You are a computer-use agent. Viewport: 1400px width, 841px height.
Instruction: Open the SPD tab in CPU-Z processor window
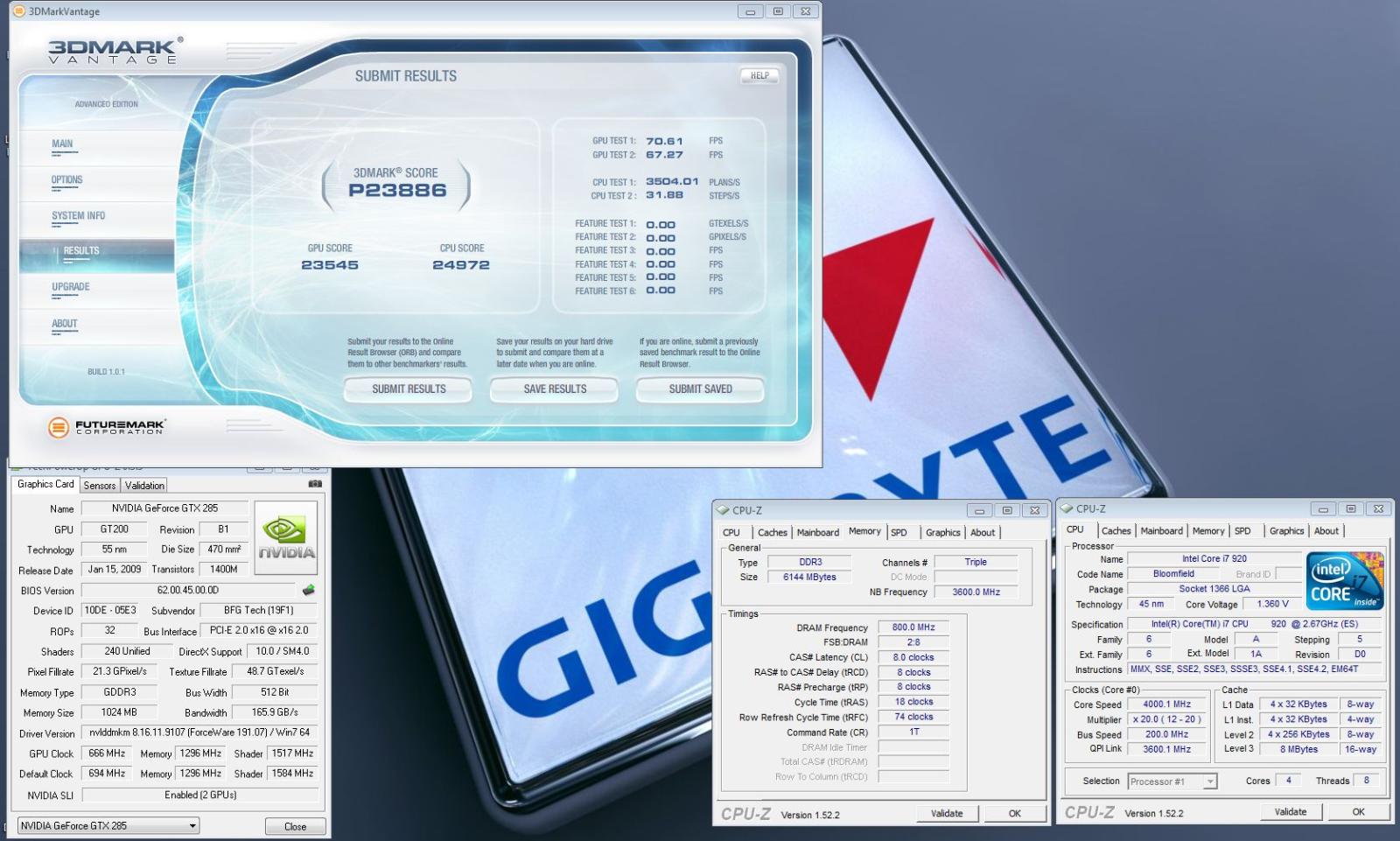pyautogui.click(x=1243, y=530)
